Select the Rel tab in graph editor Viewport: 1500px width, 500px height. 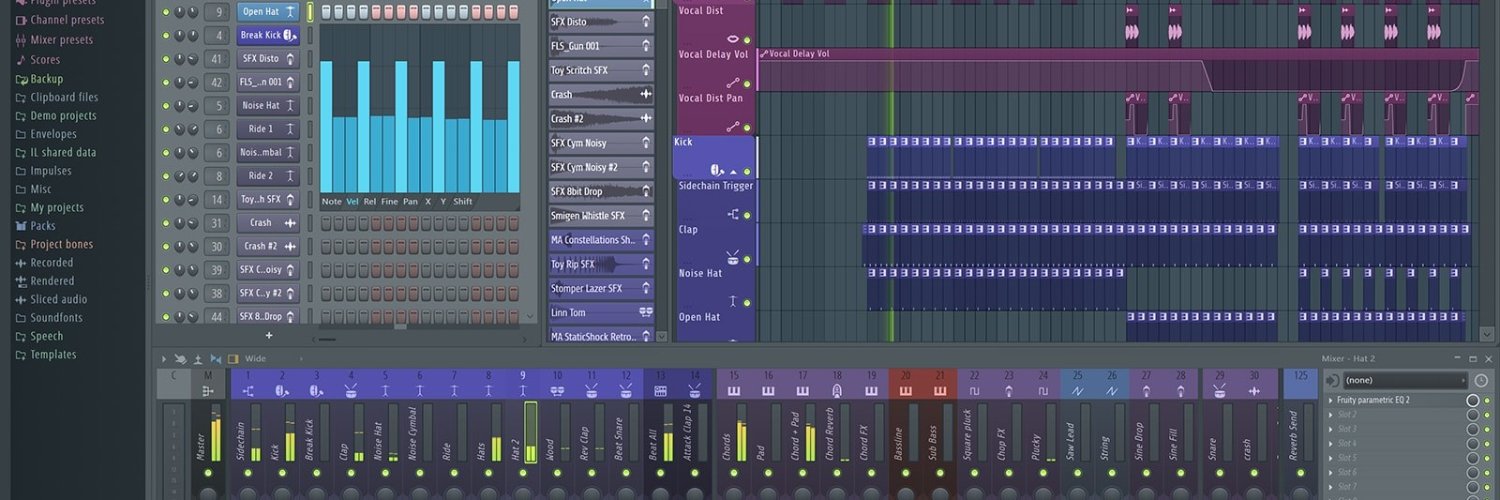[370, 201]
